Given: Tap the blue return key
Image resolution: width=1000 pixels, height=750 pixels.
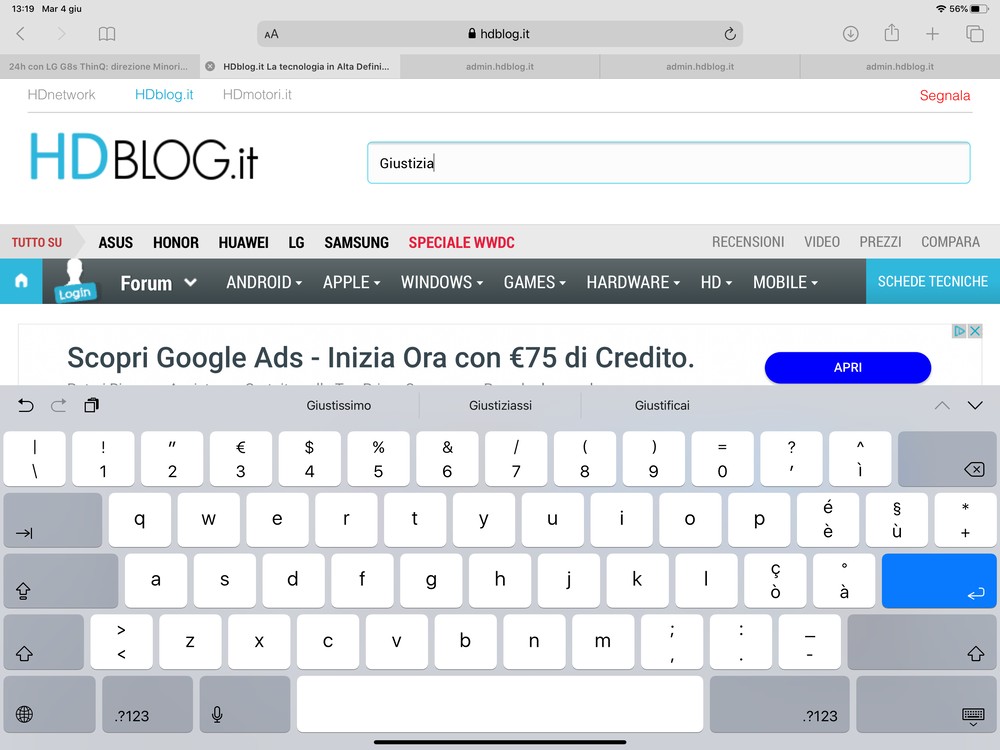Looking at the screenshot, I should [939, 580].
